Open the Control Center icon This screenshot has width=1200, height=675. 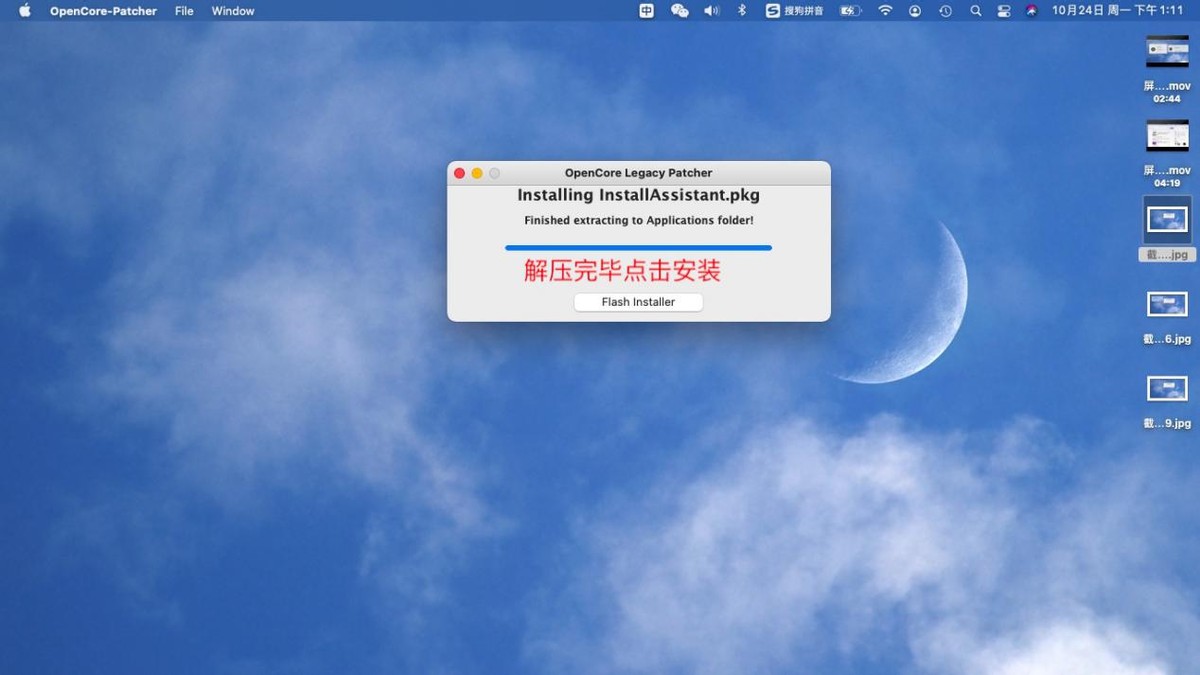[x=1004, y=10]
